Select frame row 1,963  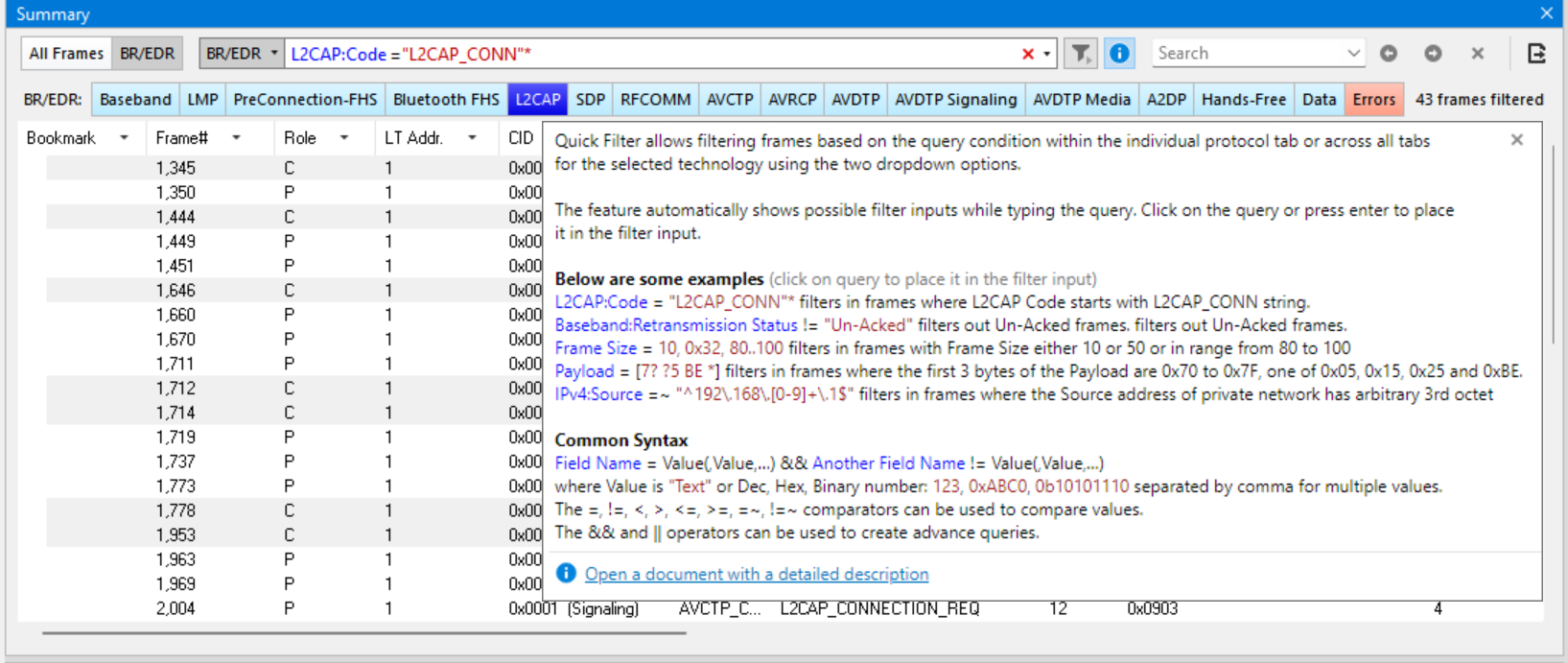(293, 559)
